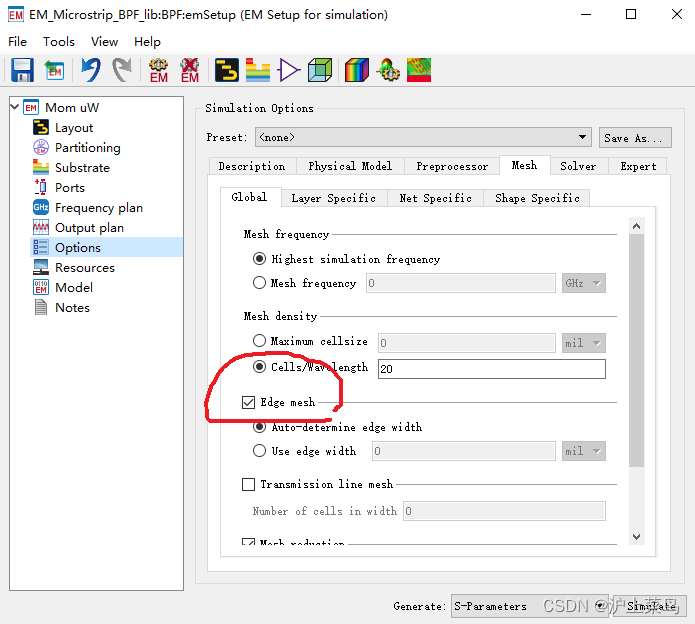Open Frequency plan in the tree
The width and height of the screenshot is (695, 624).
[98, 207]
